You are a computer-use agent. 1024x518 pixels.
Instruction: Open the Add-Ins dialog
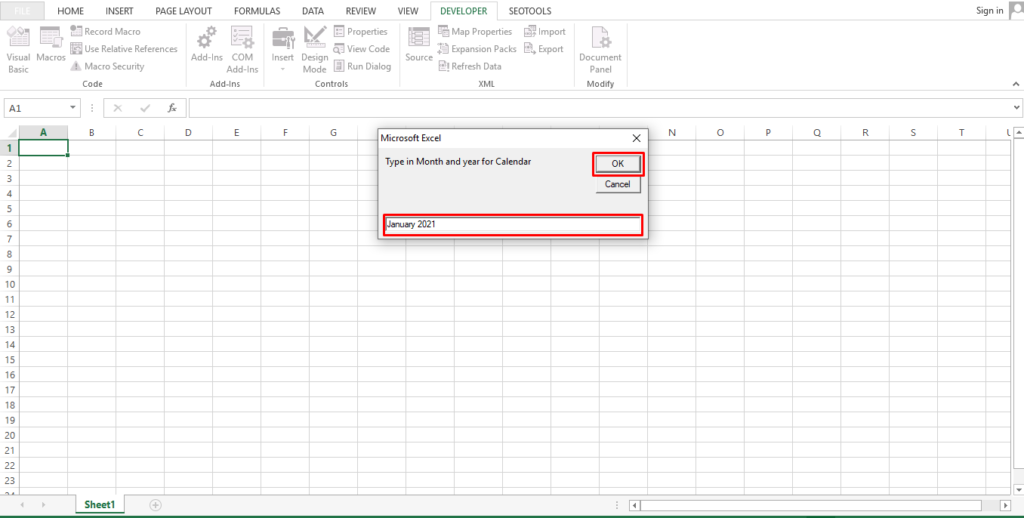click(x=207, y=46)
